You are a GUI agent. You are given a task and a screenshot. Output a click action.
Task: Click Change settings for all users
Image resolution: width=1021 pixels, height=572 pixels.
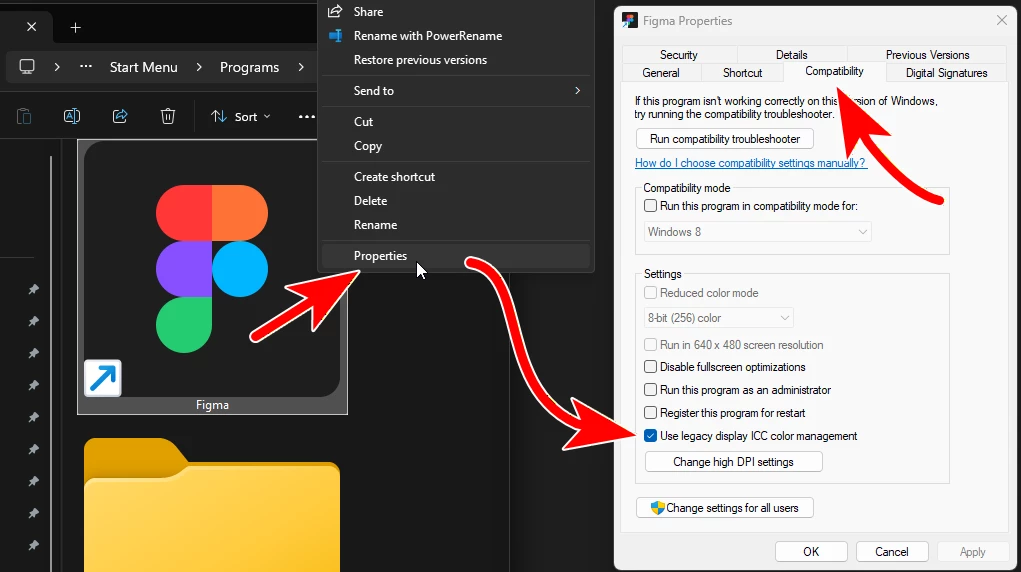click(725, 508)
